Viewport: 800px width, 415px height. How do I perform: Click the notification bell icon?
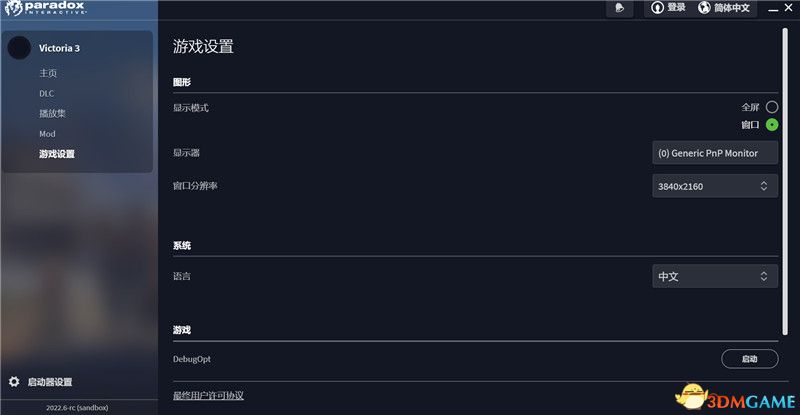[621, 8]
